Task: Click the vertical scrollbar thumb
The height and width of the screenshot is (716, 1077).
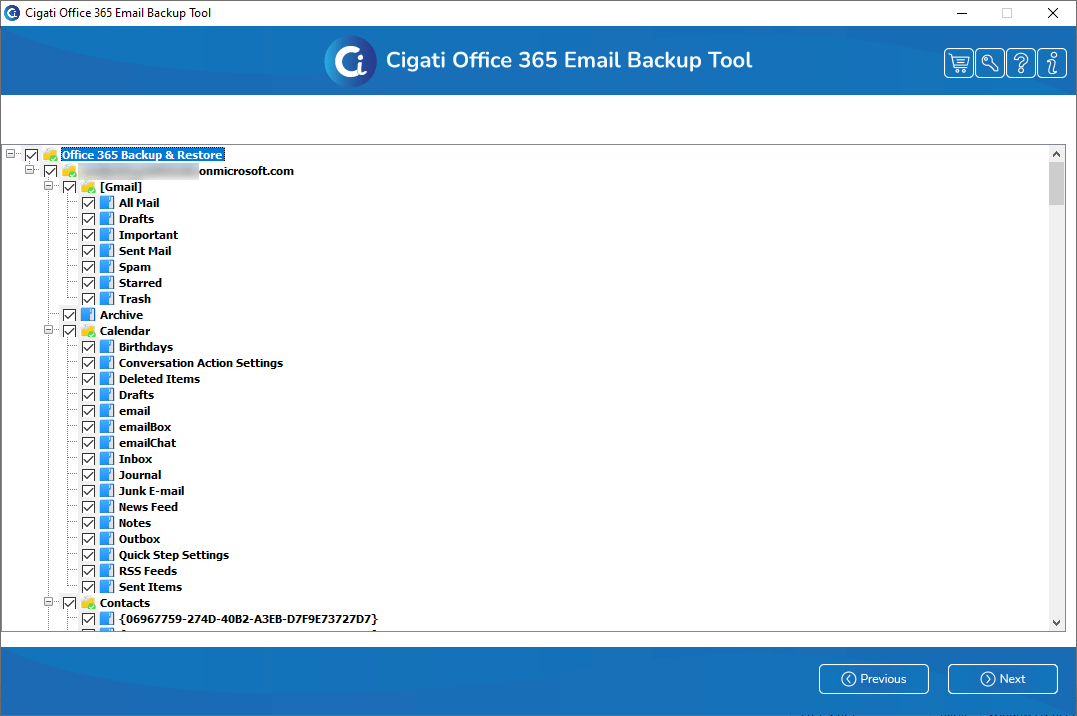Action: [x=1056, y=183]
